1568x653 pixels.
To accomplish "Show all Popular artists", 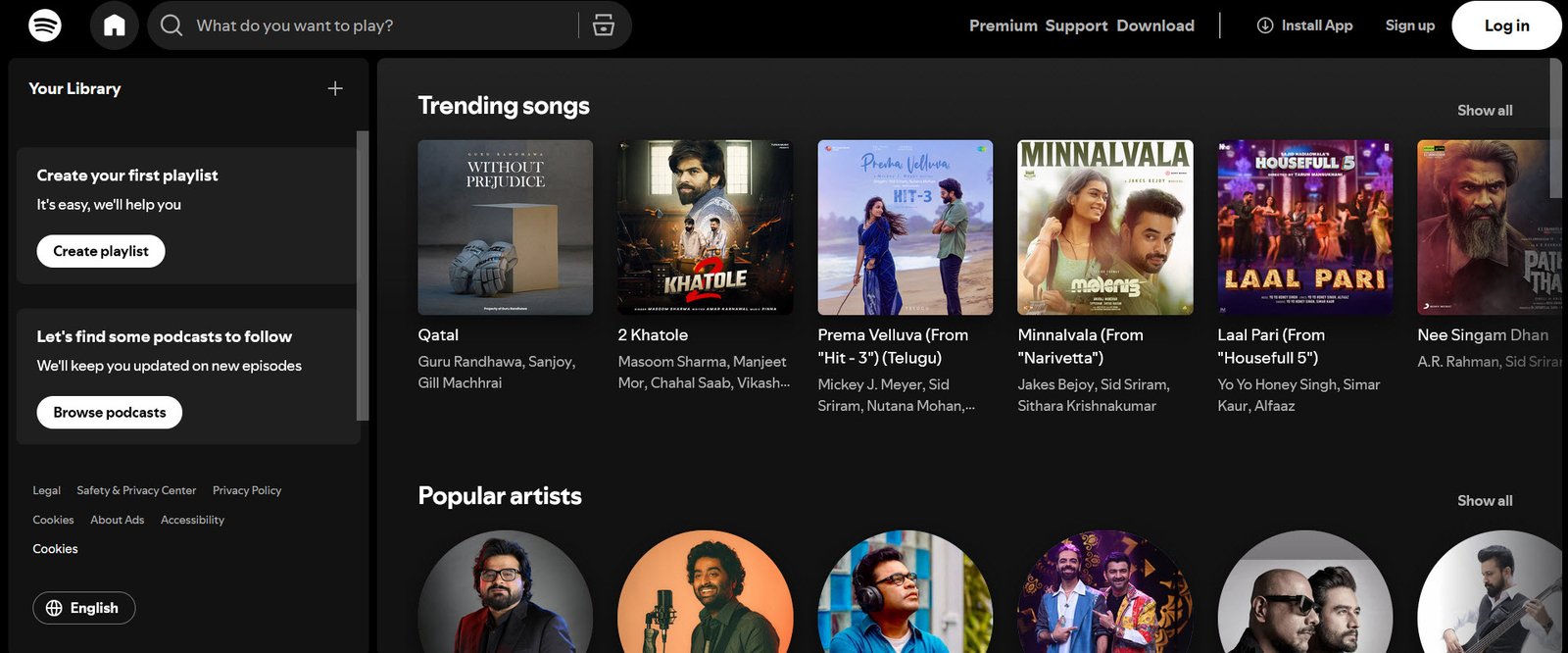I will pyautogui.click(x=1485, y=501).
